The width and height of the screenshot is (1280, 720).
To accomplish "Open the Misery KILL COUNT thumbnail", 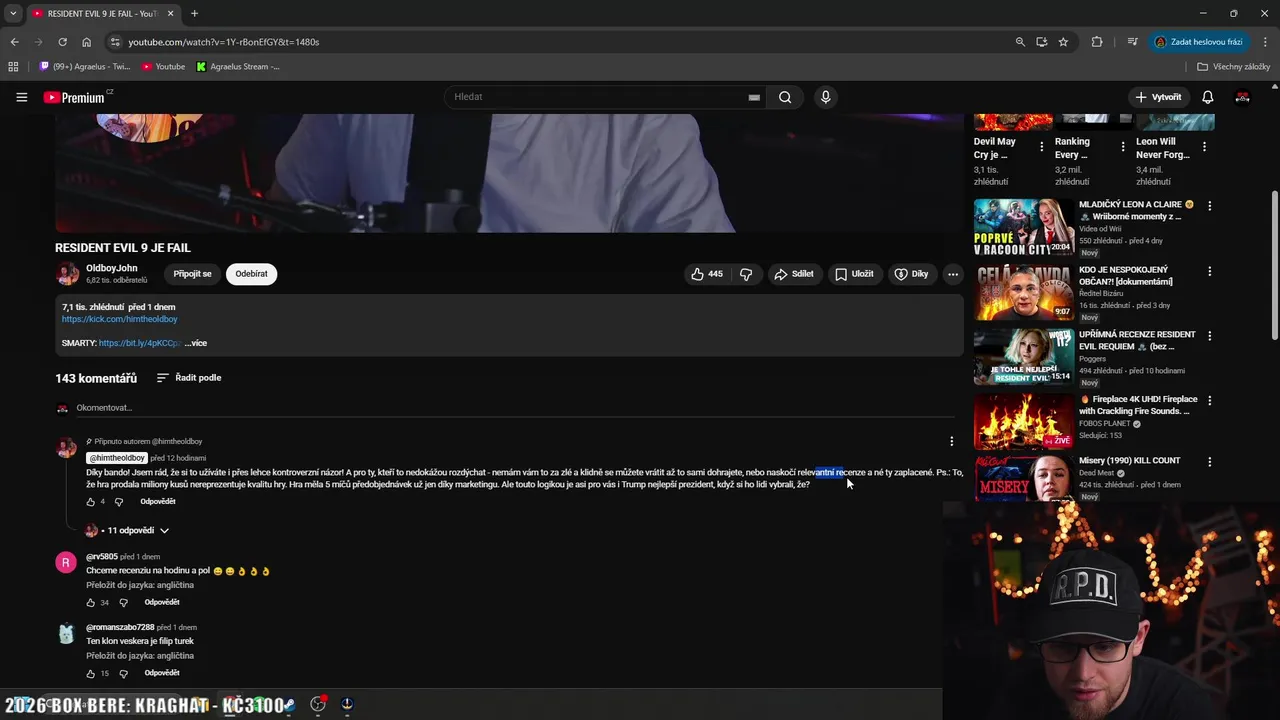I will click(x=1024, y=478).
